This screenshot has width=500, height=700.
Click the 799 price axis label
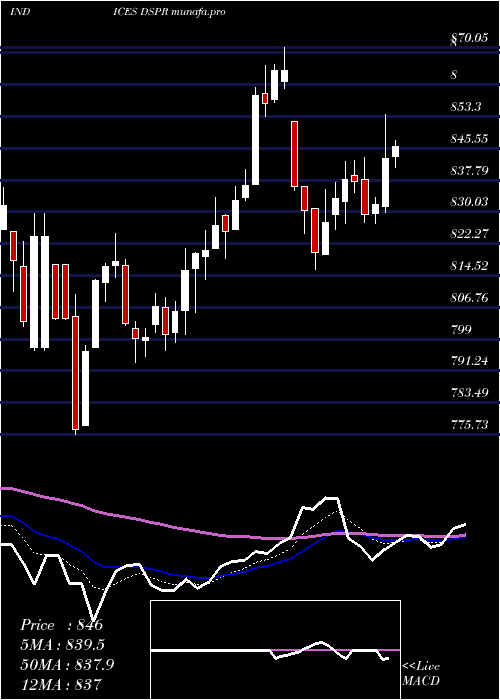click(461, 329)
